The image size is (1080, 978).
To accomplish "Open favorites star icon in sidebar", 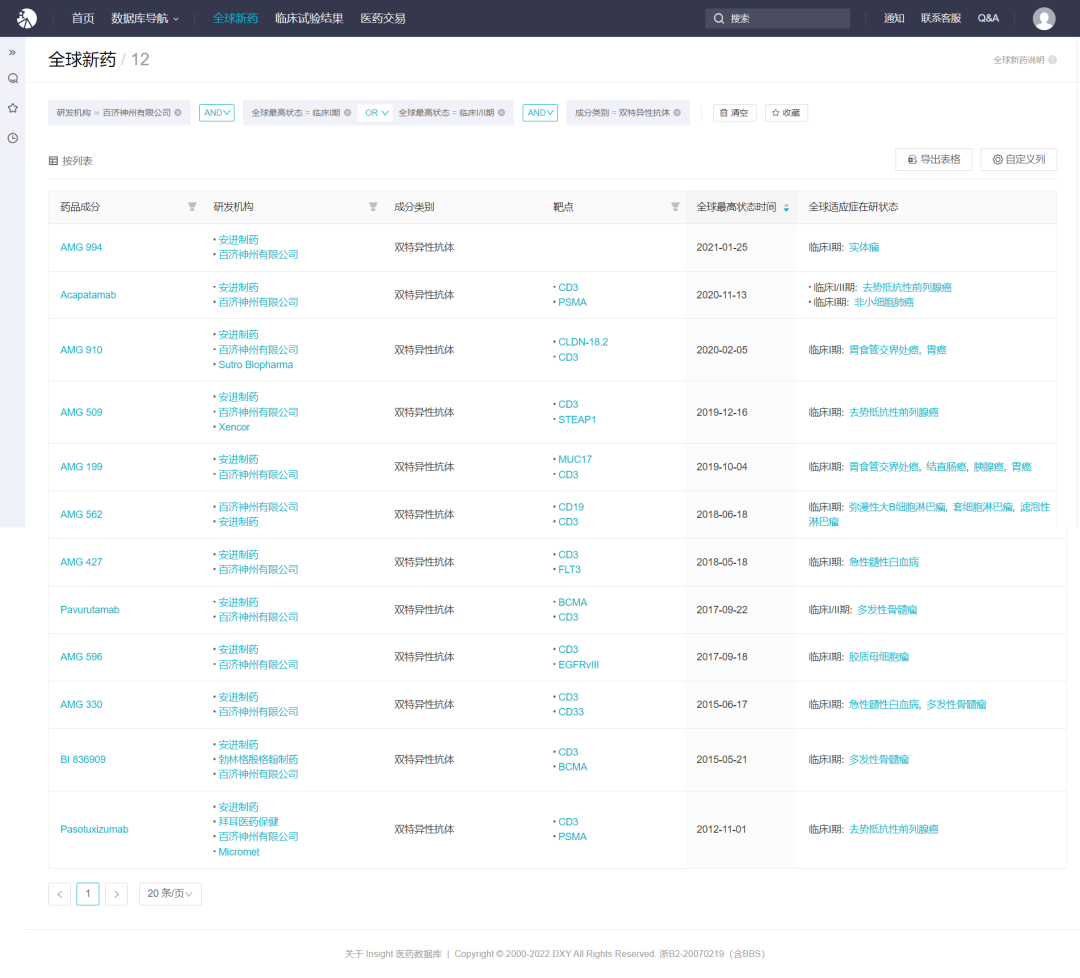I will [12, 108].
